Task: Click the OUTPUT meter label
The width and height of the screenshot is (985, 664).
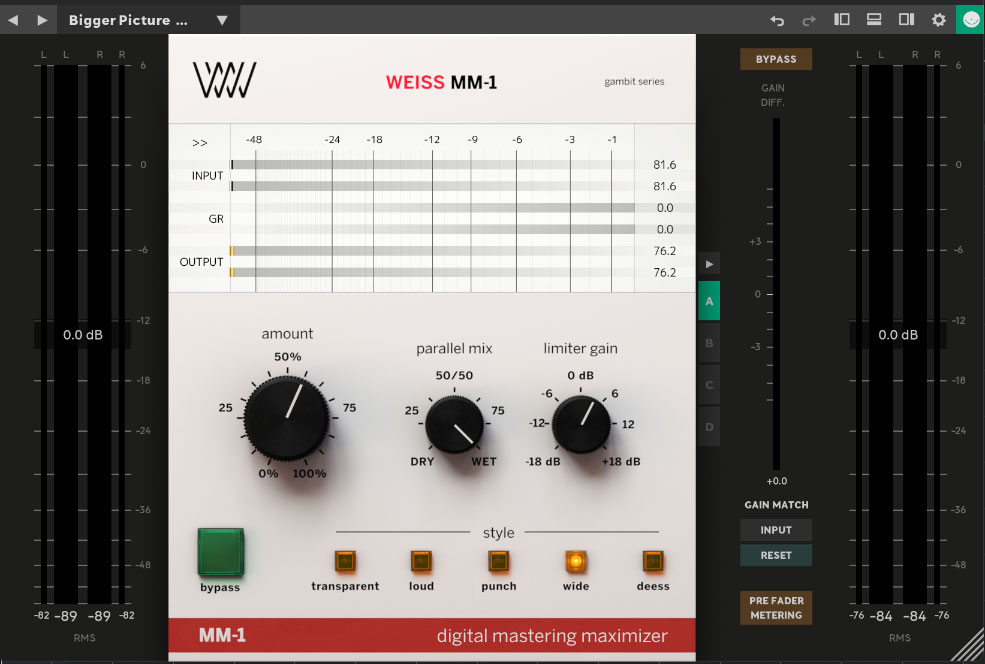Action: tap(201, 262)
